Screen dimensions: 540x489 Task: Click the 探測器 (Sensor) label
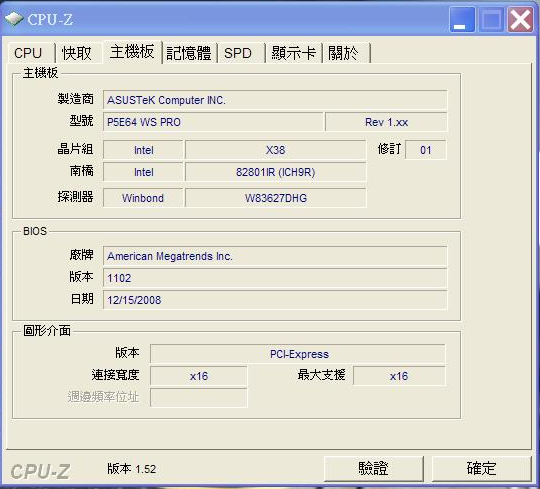click(75, 197)
